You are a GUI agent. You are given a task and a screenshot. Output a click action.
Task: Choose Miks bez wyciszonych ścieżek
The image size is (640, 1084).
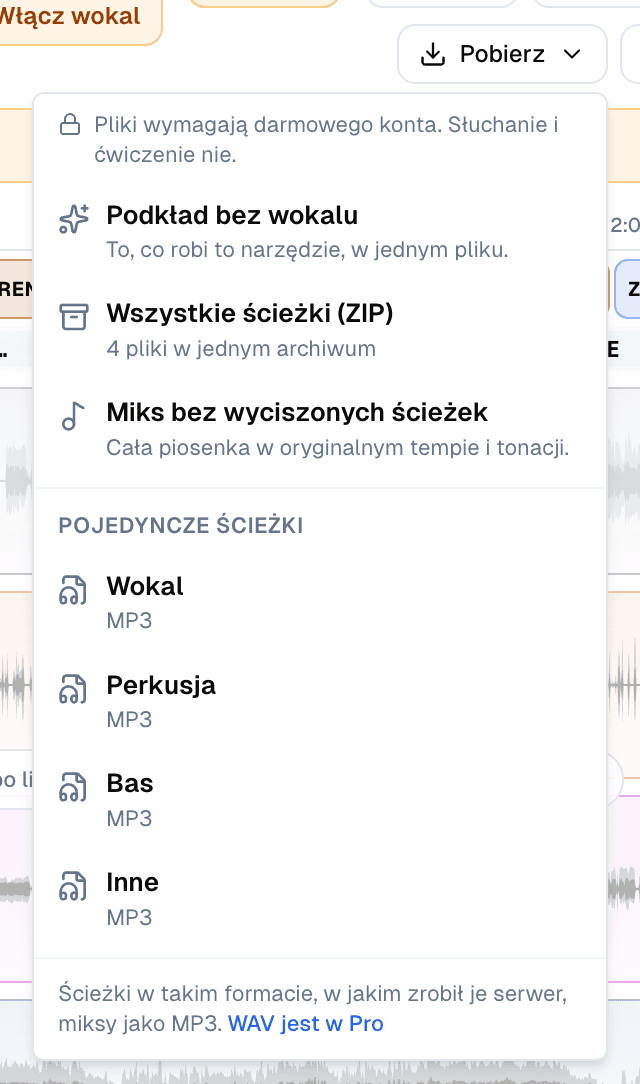320,429
